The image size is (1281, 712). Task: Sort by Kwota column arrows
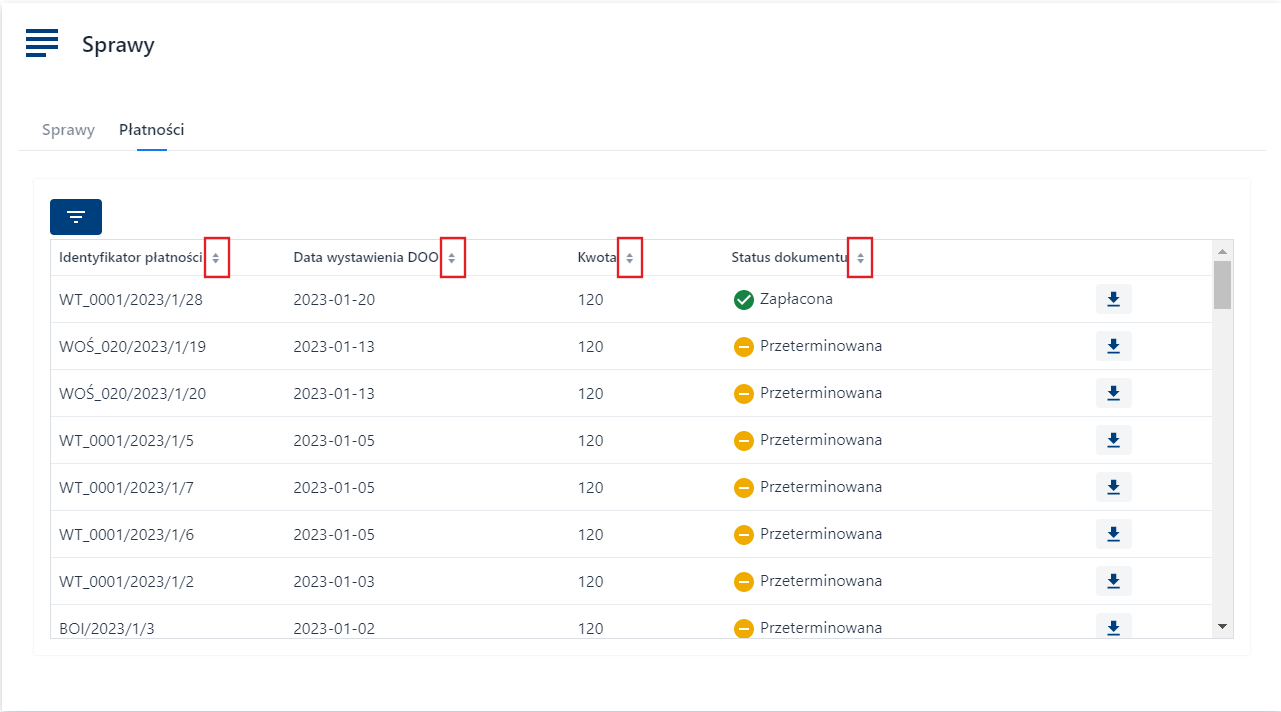pos(629,258)
